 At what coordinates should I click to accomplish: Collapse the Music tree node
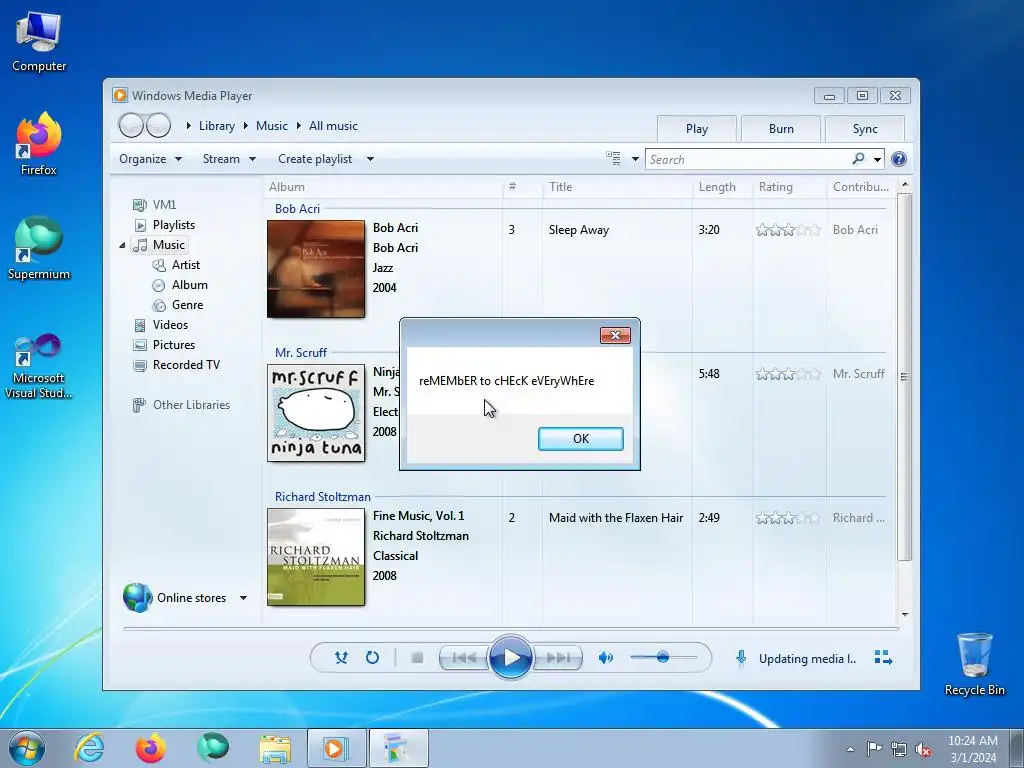122,245
